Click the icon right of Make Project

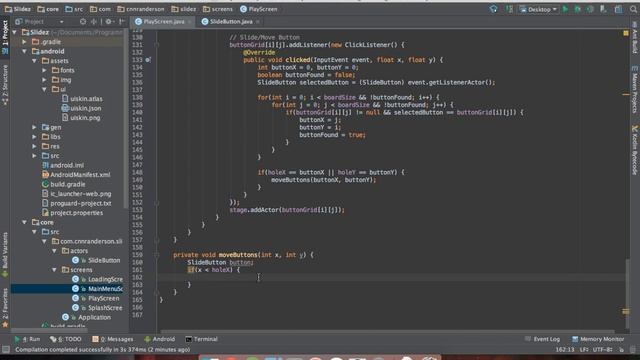[x=509, y=9]
